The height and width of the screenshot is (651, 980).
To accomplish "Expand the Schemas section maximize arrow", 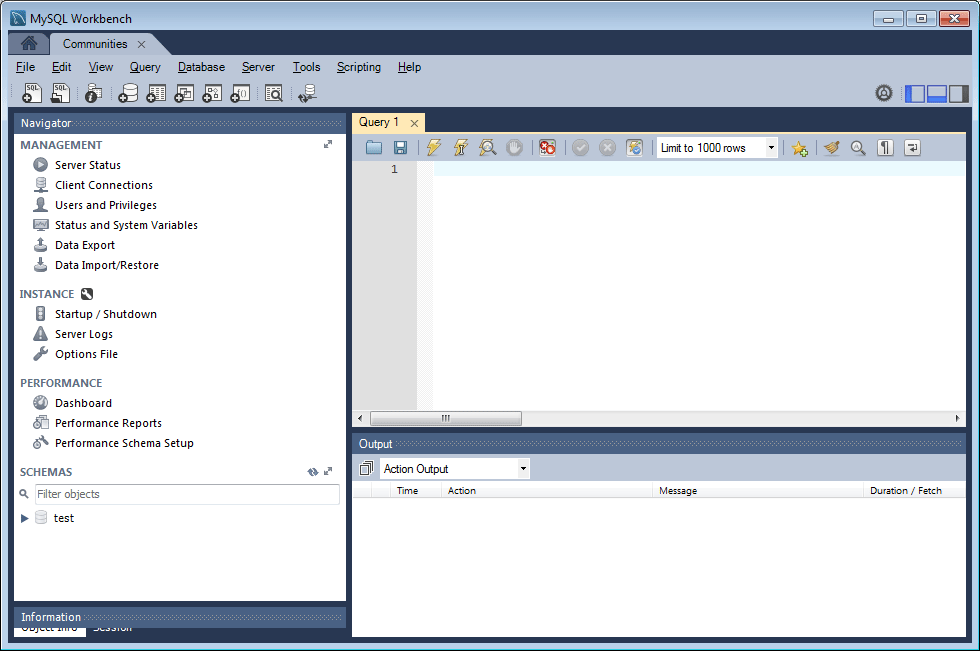I will [x=328, y=472].
